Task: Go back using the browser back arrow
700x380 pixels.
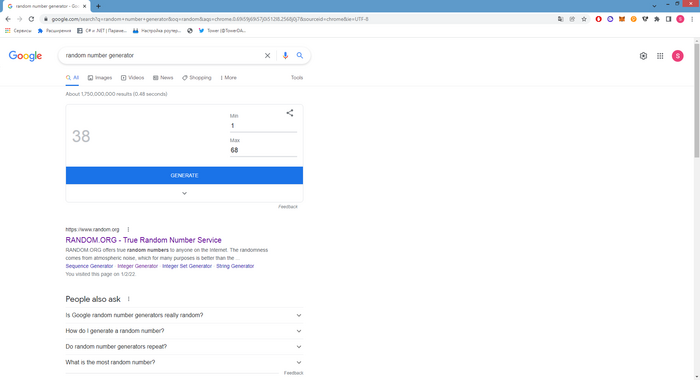Action: coord(8,19)
